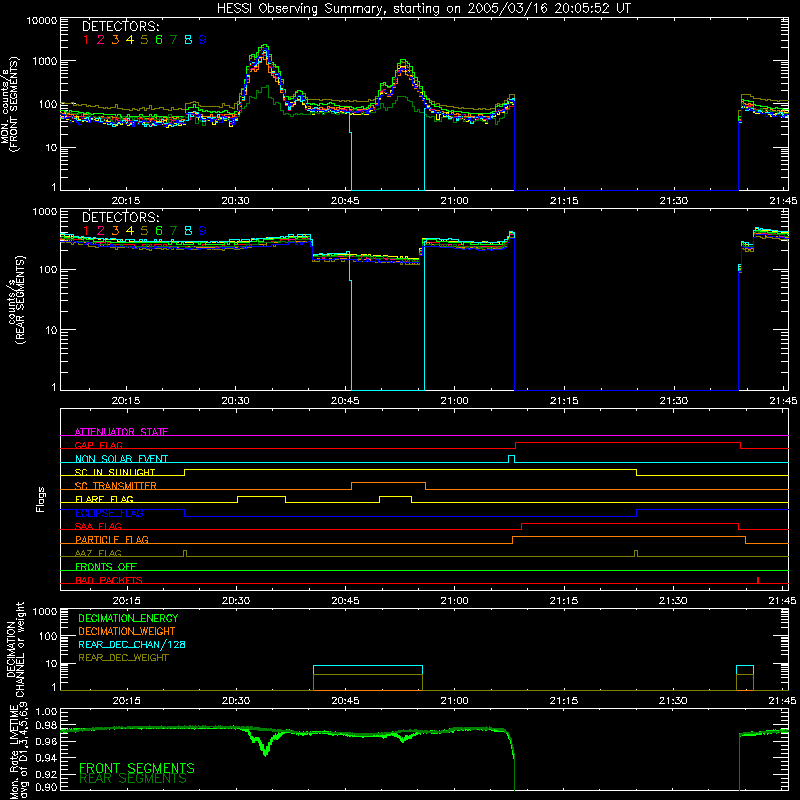
Task: Click the PARTICLE_FLAG label
Action: (x=112, y=539)
